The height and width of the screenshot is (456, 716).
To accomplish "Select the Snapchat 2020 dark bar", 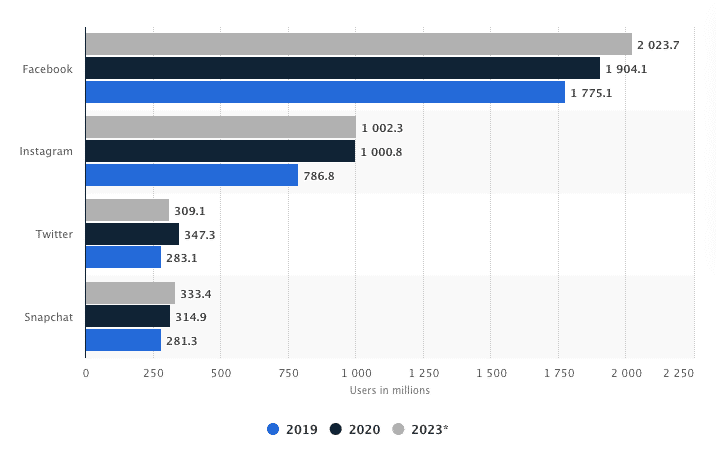I will (128, 316).
